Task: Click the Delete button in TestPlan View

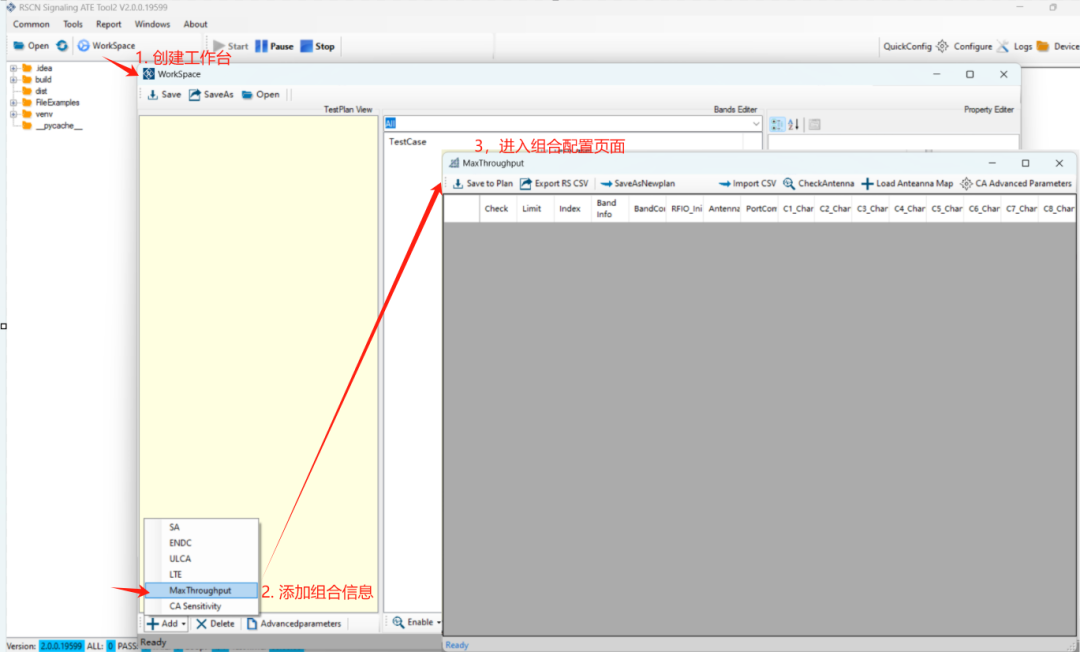Action: [216, 624]
